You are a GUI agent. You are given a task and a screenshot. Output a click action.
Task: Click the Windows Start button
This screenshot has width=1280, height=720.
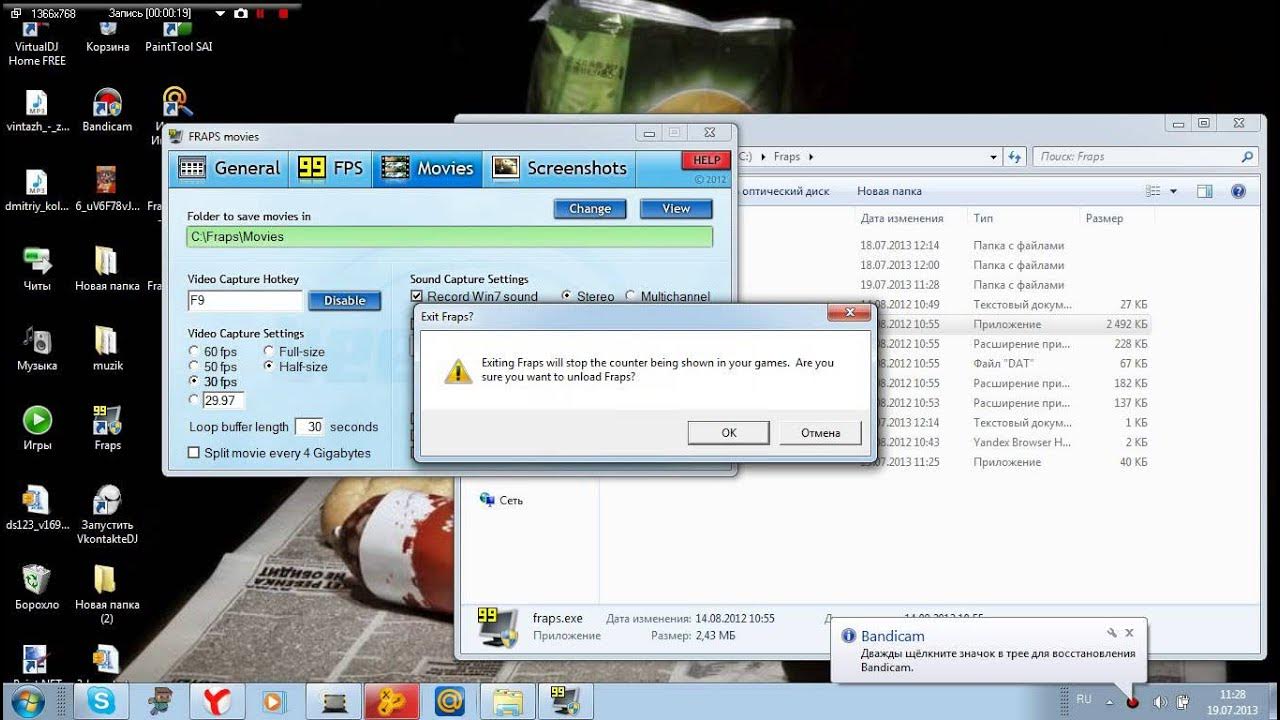(x=27, y=701)
